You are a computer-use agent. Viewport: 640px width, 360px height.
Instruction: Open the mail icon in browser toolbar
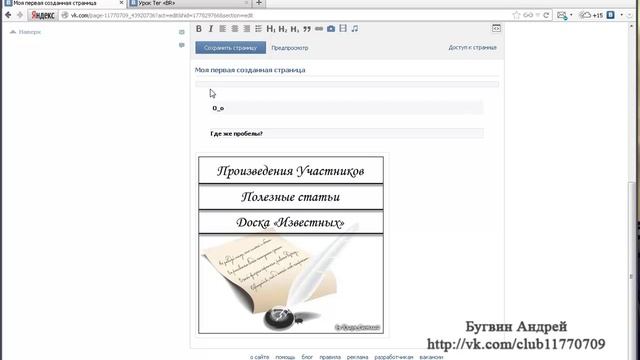[x=562, y=15]
